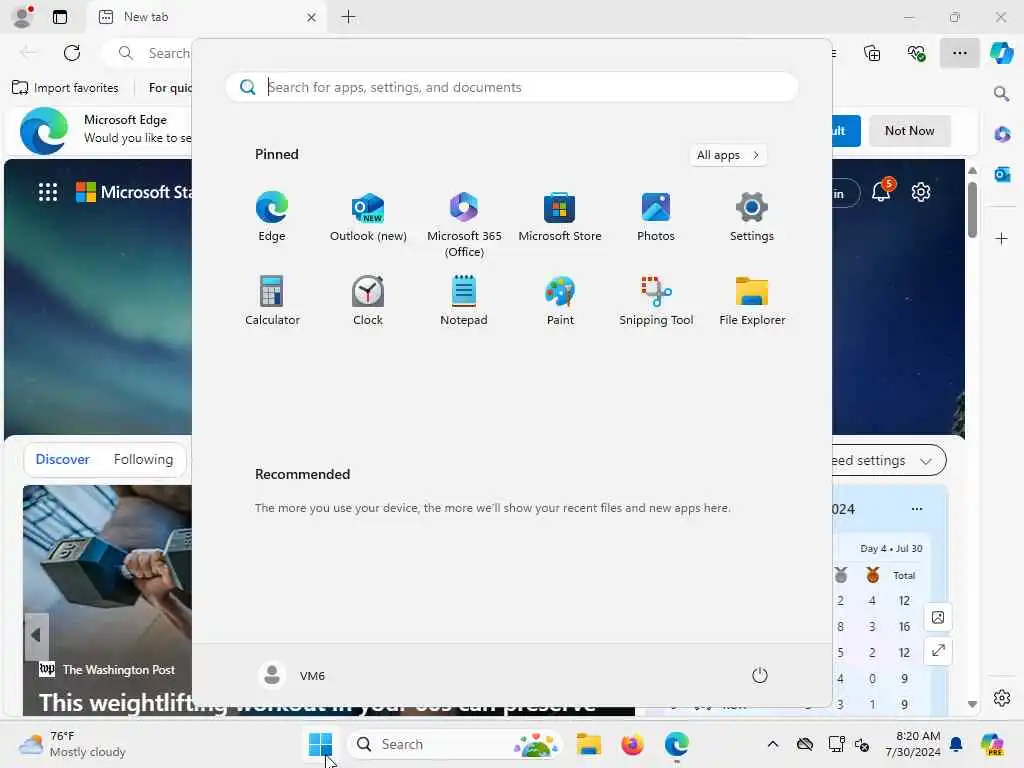Viewport: 1024px width, 768px height.
Task: Open Edge Settings and more menu
Action: pos(959,53)
